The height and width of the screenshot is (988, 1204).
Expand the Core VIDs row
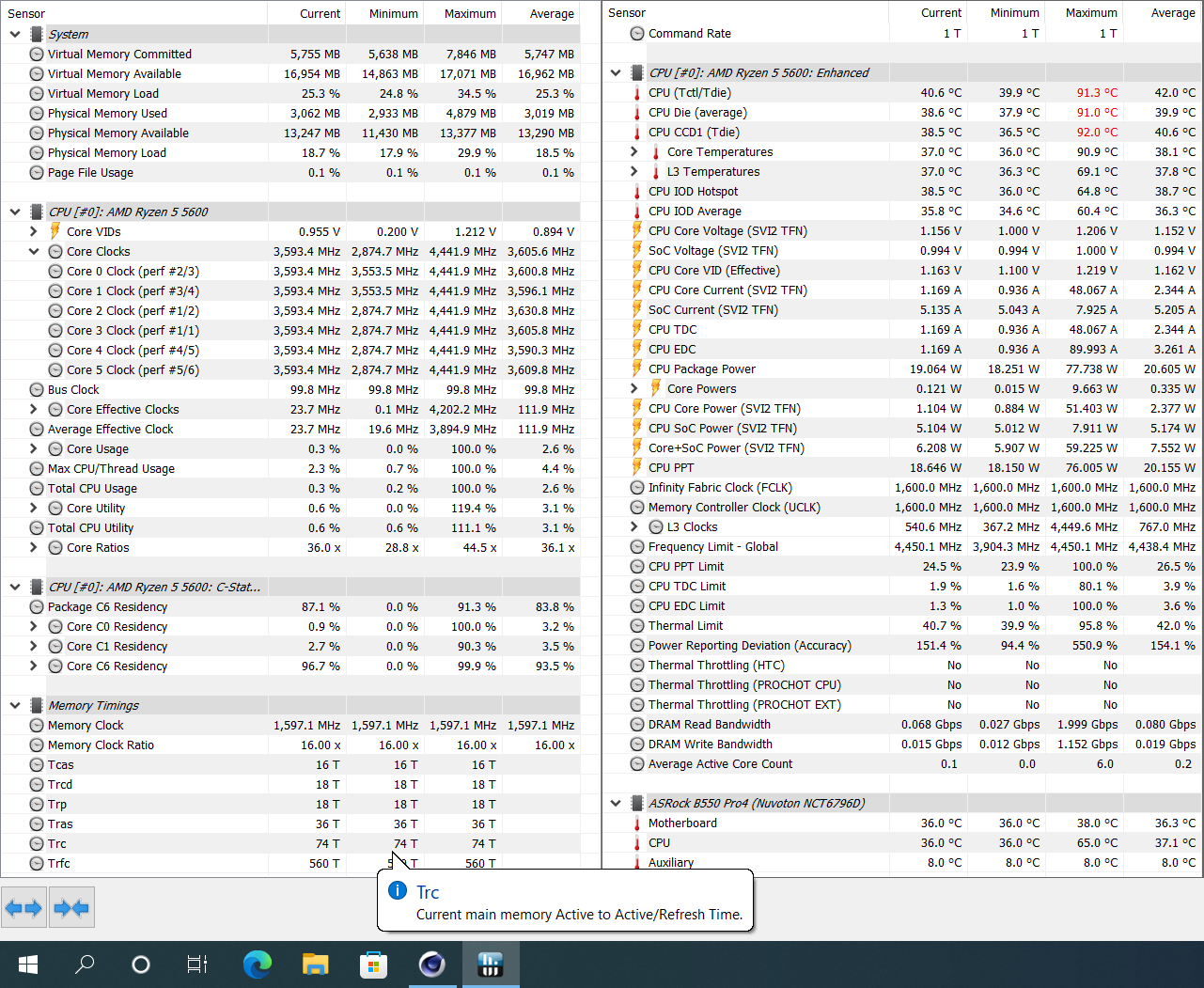pyautogui.click(x=34, y=231)
